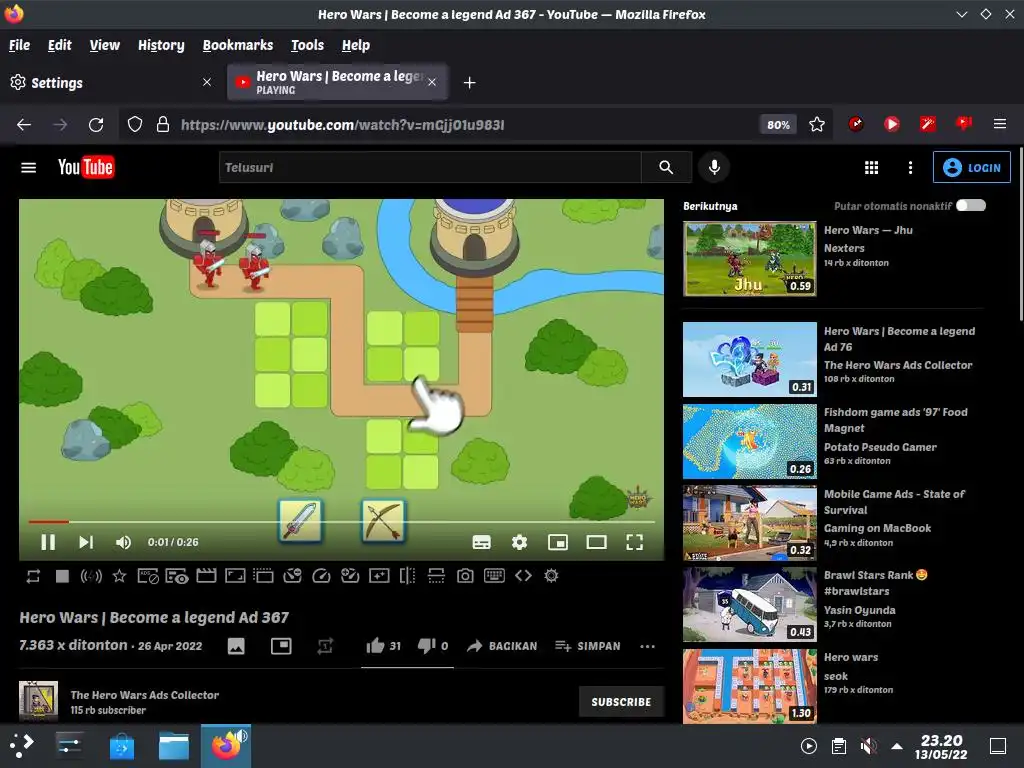Click the flip horizontal icon

click(x=408, y=576)
